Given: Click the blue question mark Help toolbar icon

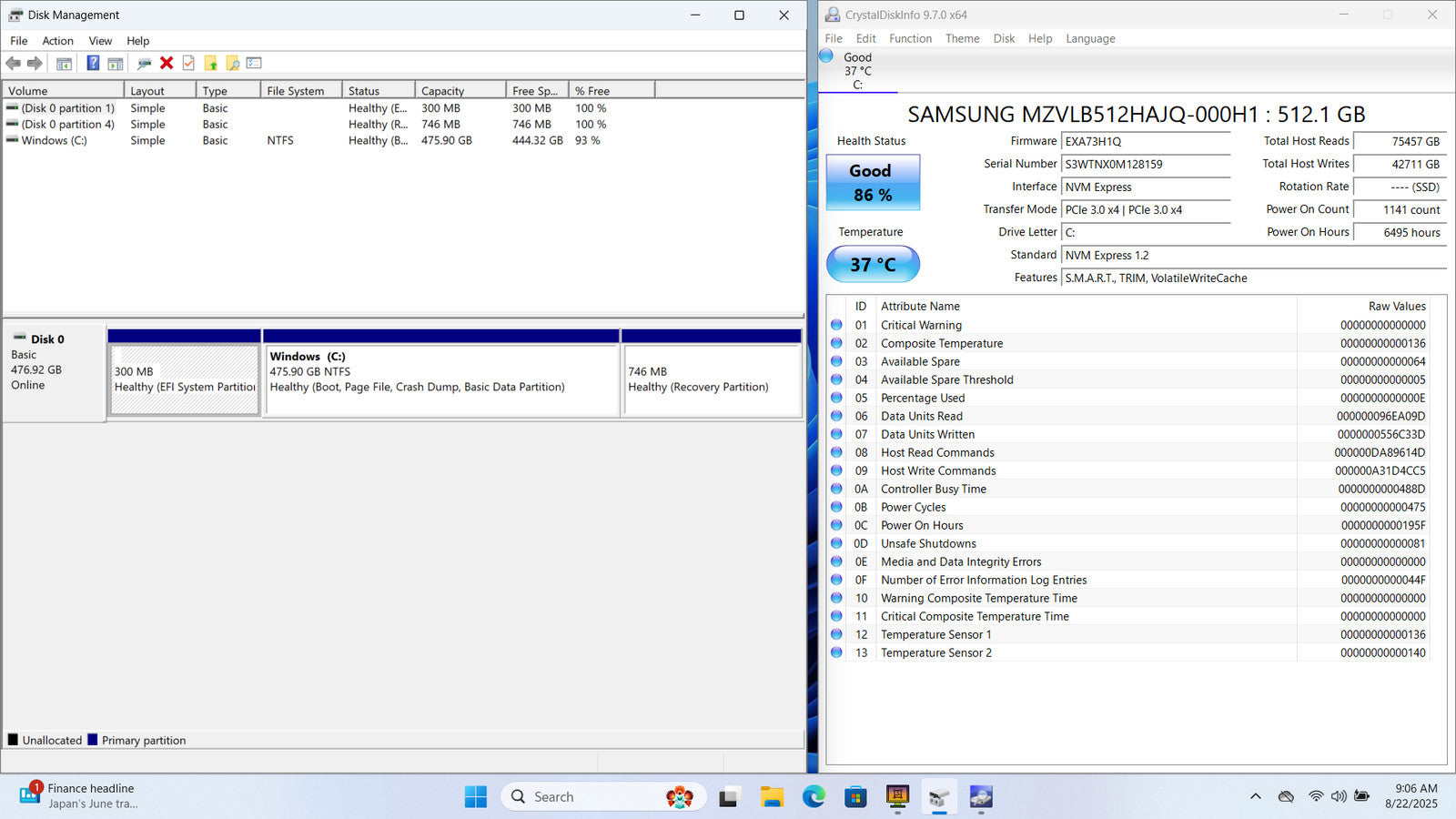Looking at the screenshot, I should 93,63.
